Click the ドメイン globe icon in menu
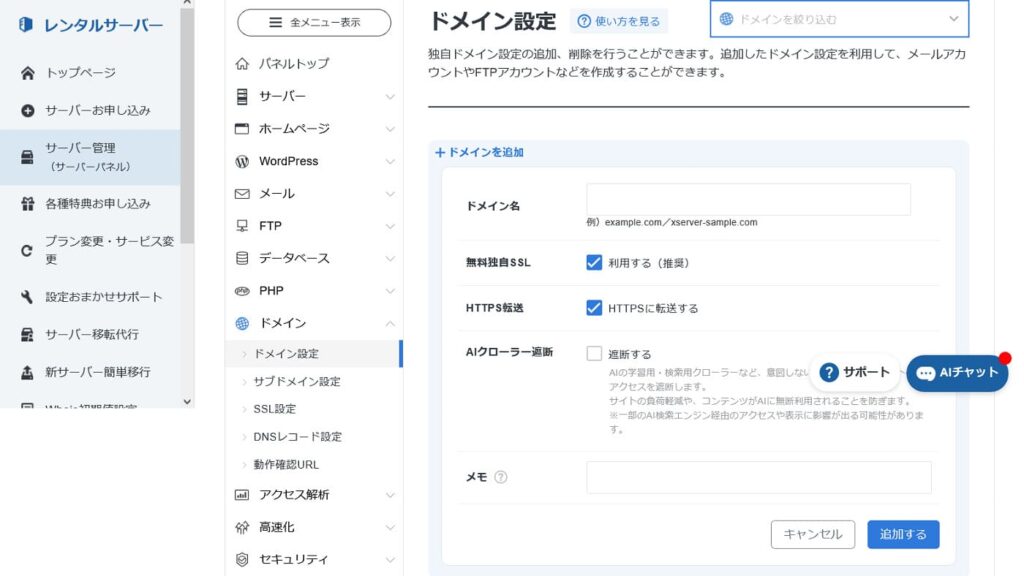 pyautogui.click(x=242, y=323)
